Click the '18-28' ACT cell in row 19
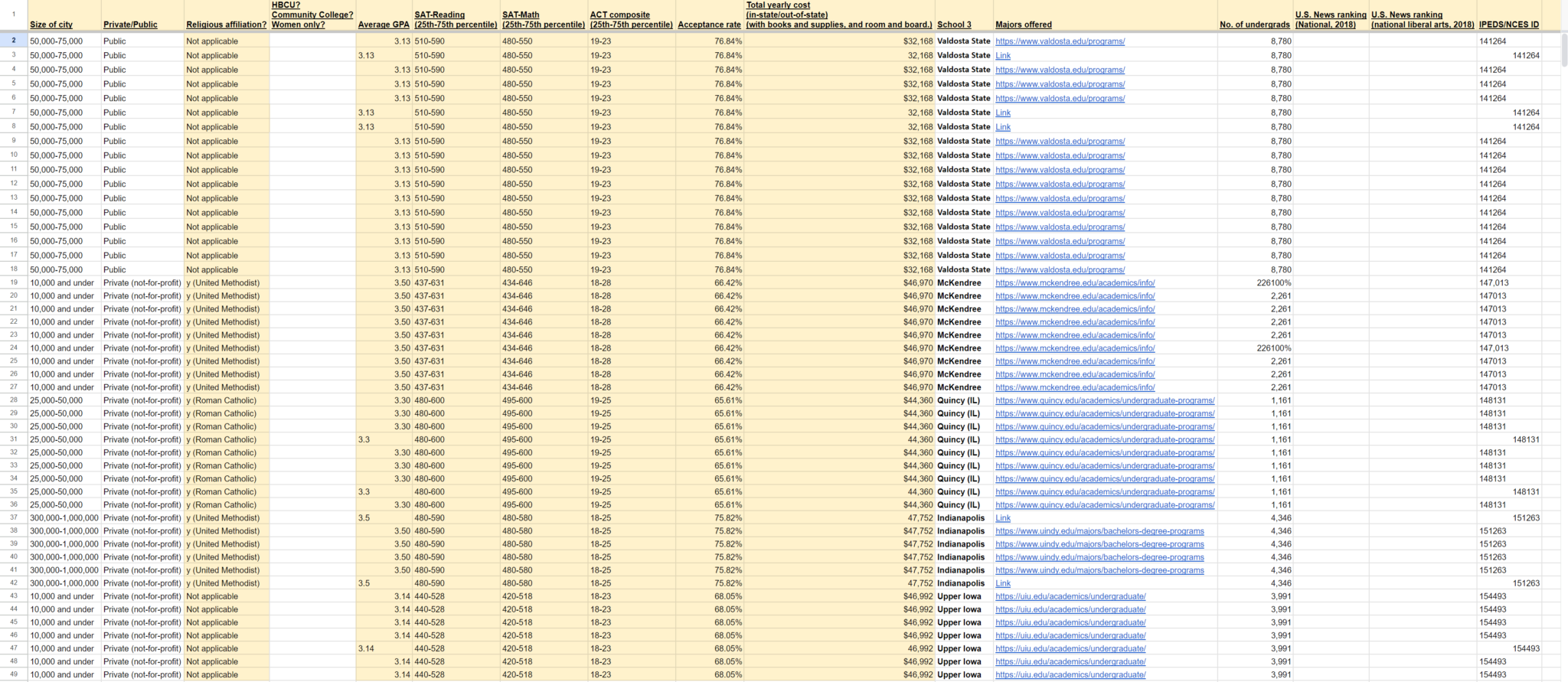The image size is (1568, 682). [x=631, y=283]
